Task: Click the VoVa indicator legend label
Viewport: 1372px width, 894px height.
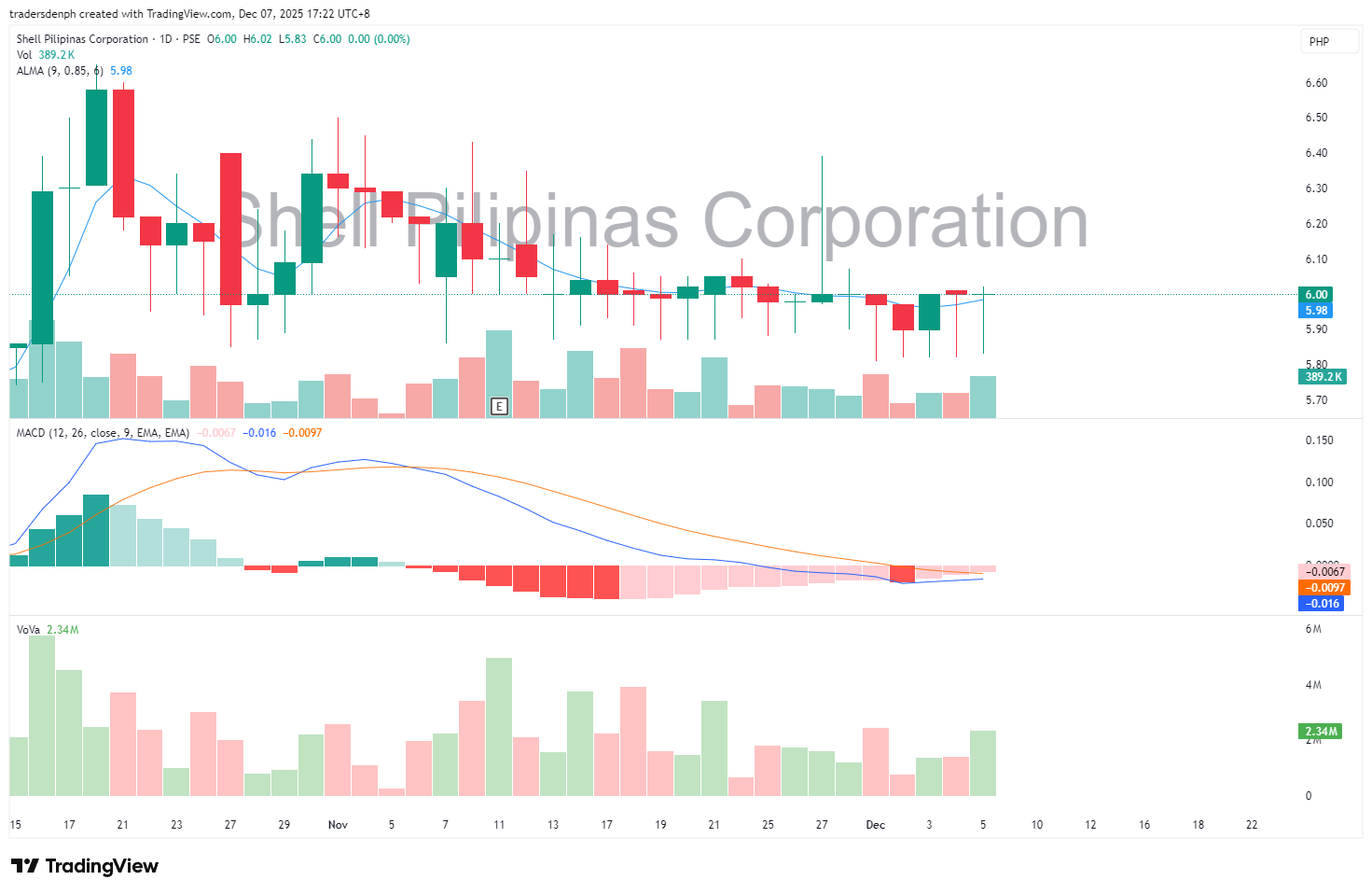Action: (x=28, y=630)
